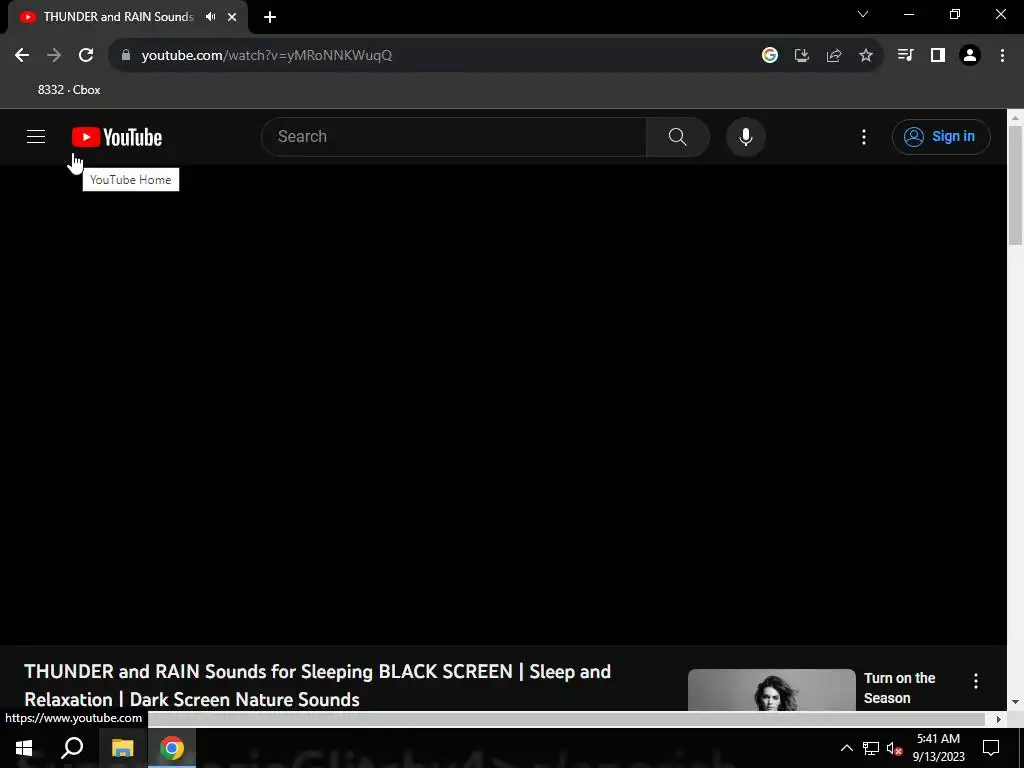Open Chrome profile avatar

[970, 56]
